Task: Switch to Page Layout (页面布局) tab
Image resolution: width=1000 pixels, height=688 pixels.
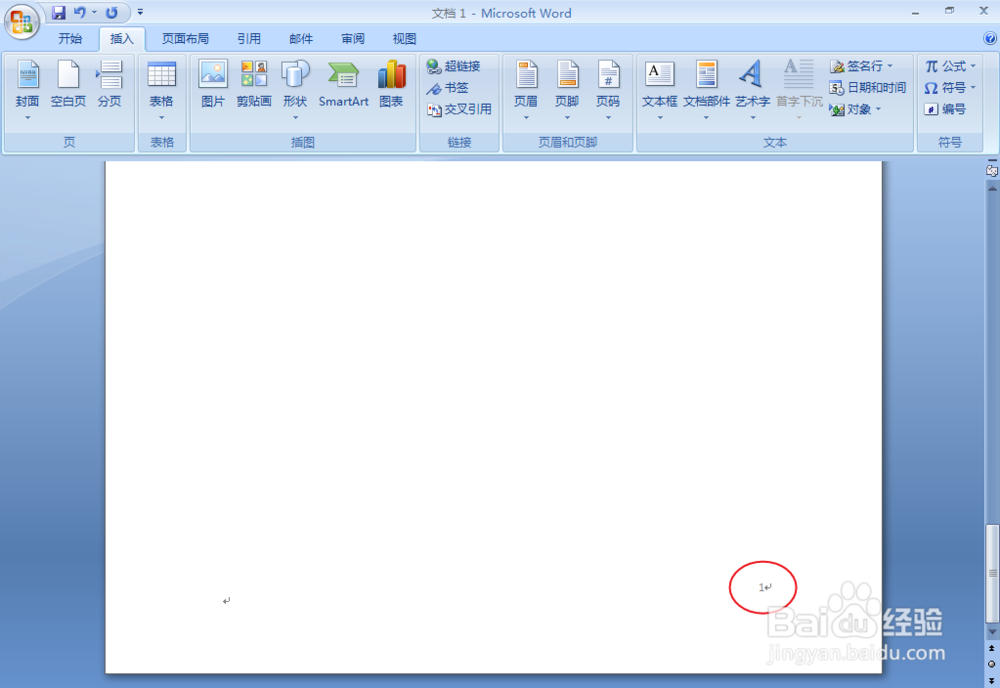Action: tap(185, 39)
